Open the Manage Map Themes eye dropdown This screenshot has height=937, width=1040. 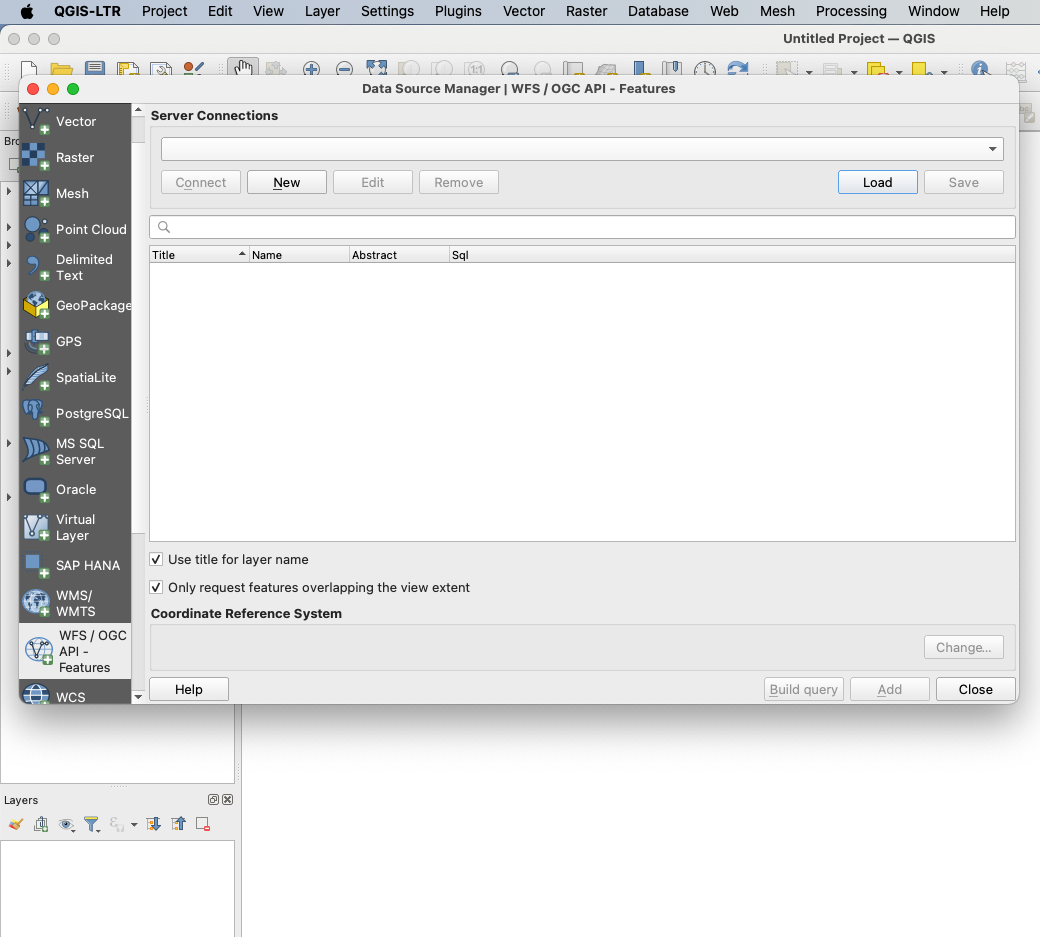(68, 824)
